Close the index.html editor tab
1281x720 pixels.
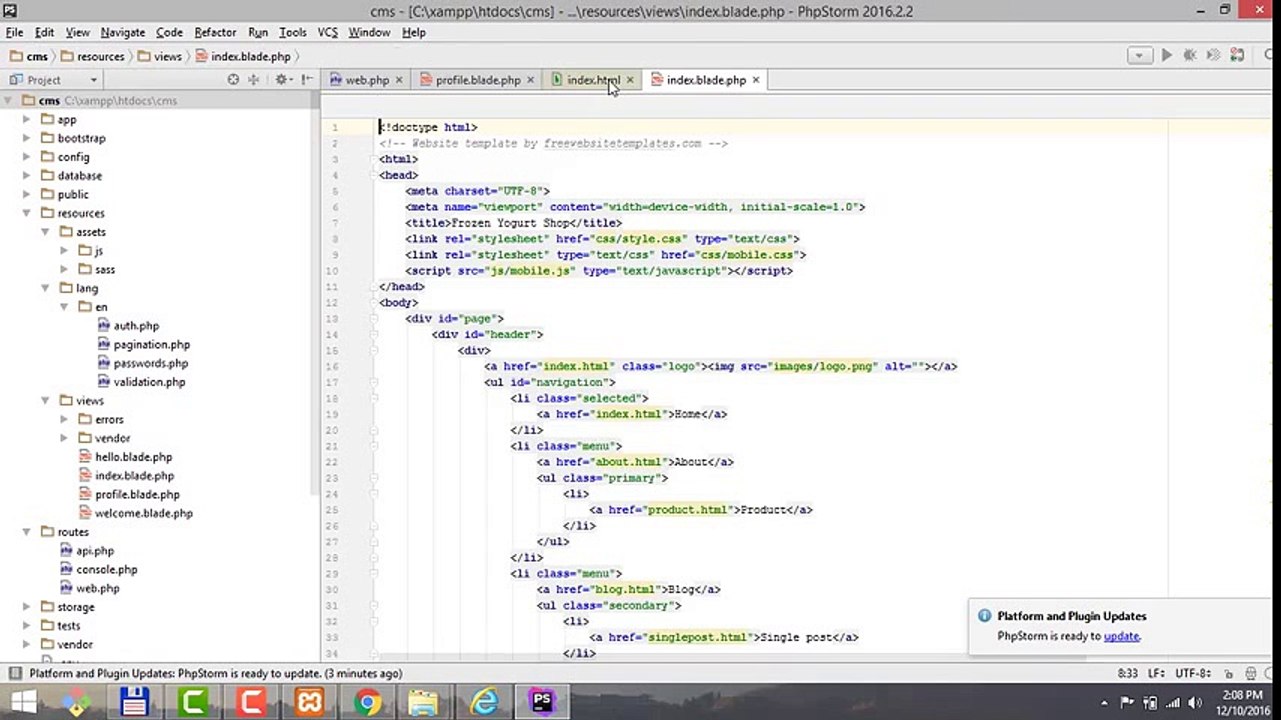tap(630, 80)
